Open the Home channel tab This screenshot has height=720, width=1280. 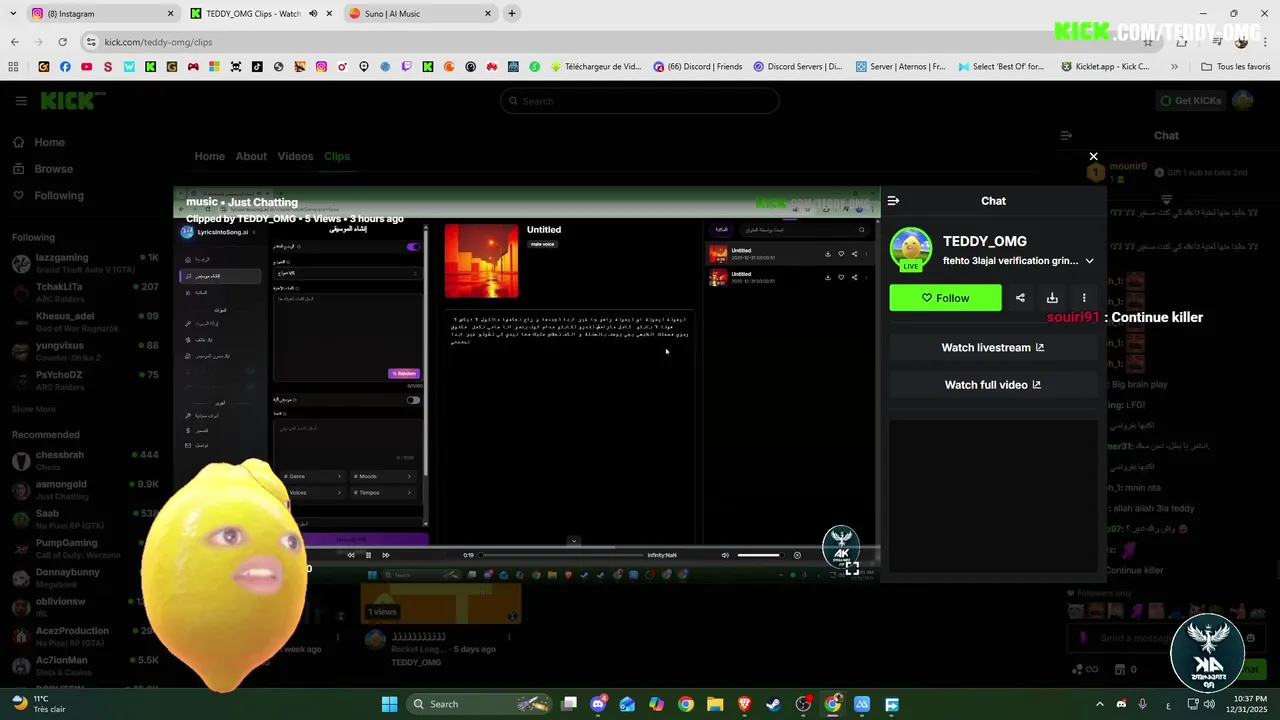point(209,156)
